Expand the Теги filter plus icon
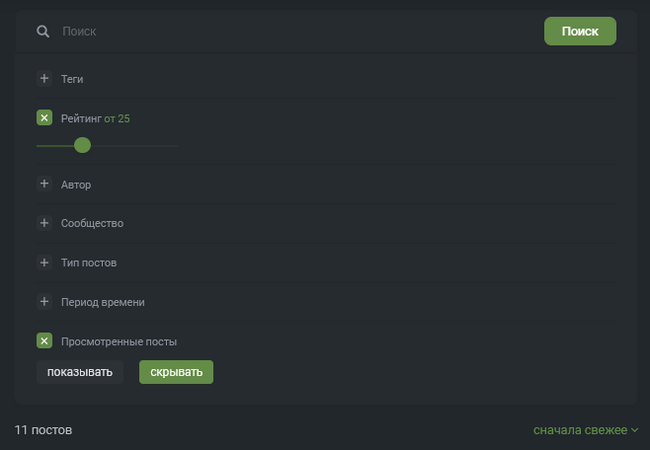The width and height of the screenshot is (650, 450). (x=44, y=78)
